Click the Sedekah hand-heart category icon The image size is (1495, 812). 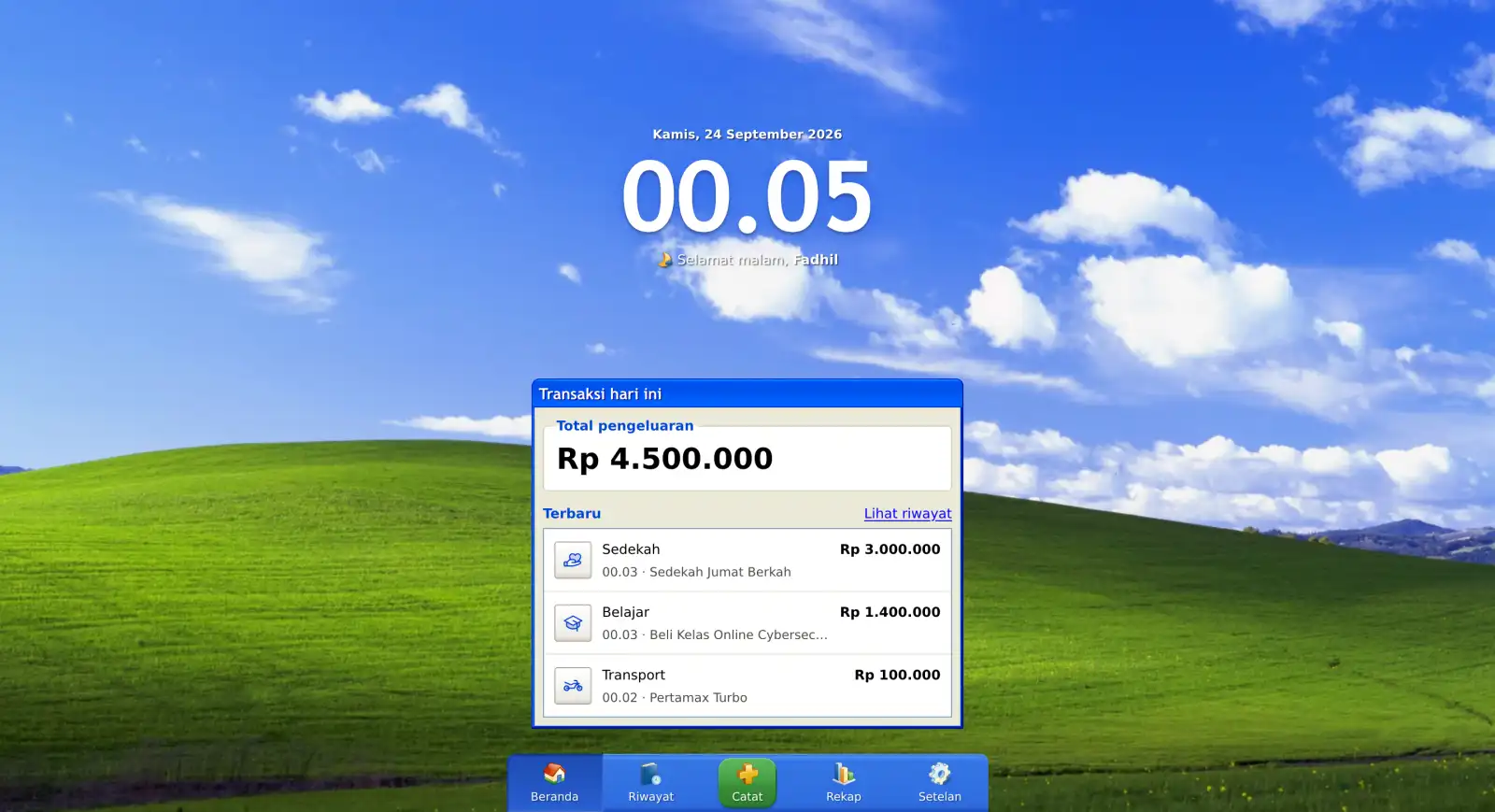(x=573, y=560)
